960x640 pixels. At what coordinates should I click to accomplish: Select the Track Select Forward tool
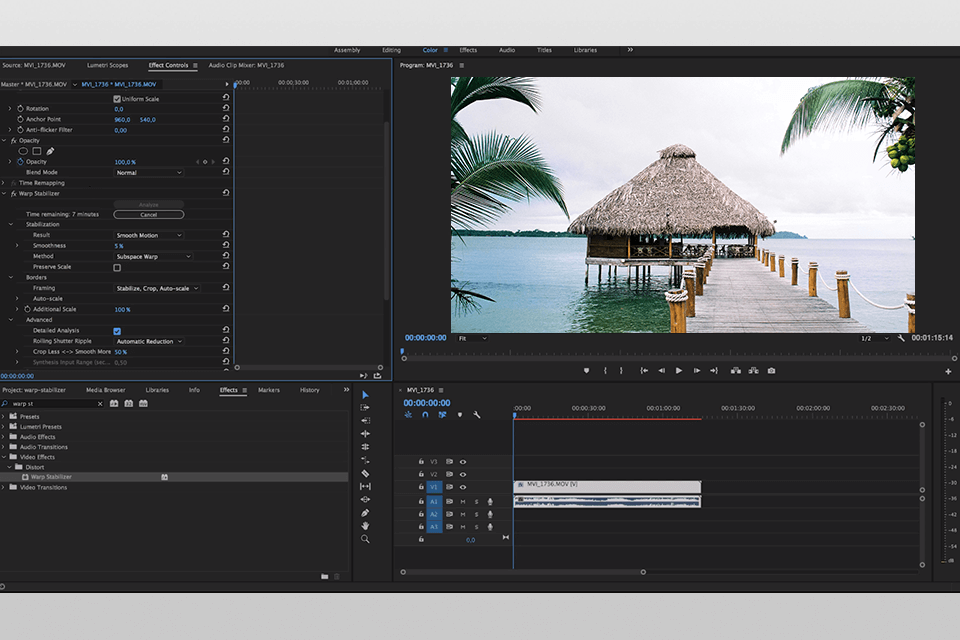click(x=366, y=407)
